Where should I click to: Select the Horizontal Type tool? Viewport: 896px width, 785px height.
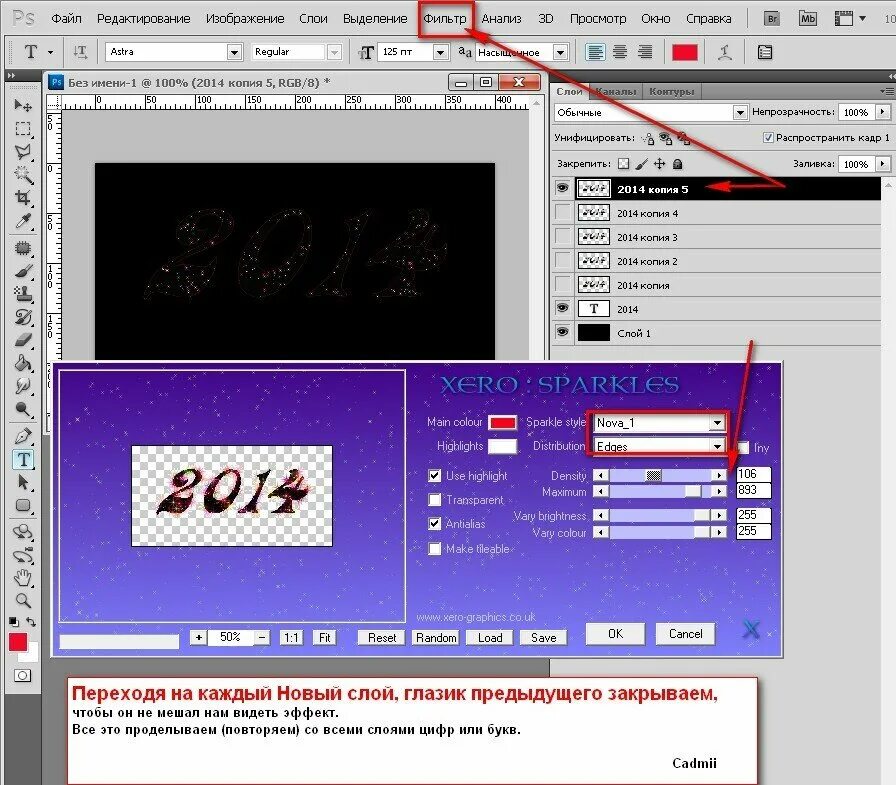tap(23, 459)
